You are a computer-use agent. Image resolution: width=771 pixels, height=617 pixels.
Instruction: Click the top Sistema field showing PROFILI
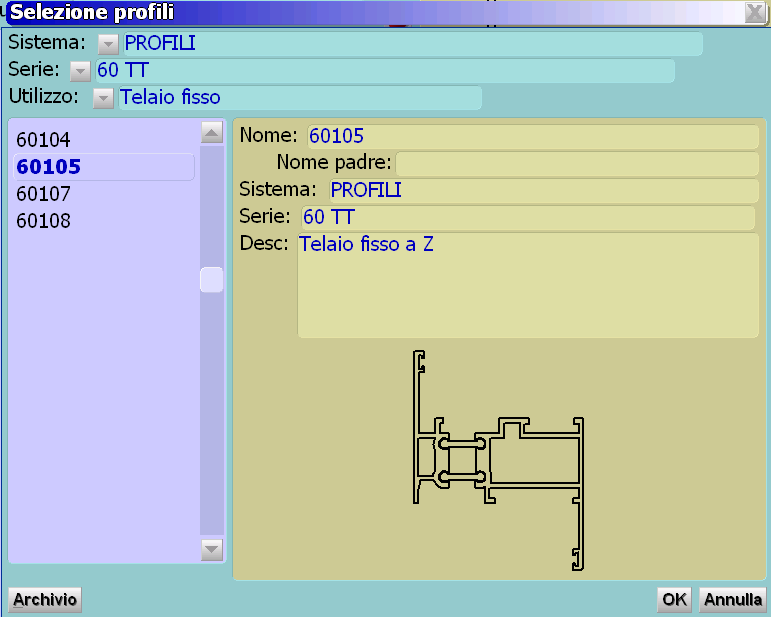(413, 44)
